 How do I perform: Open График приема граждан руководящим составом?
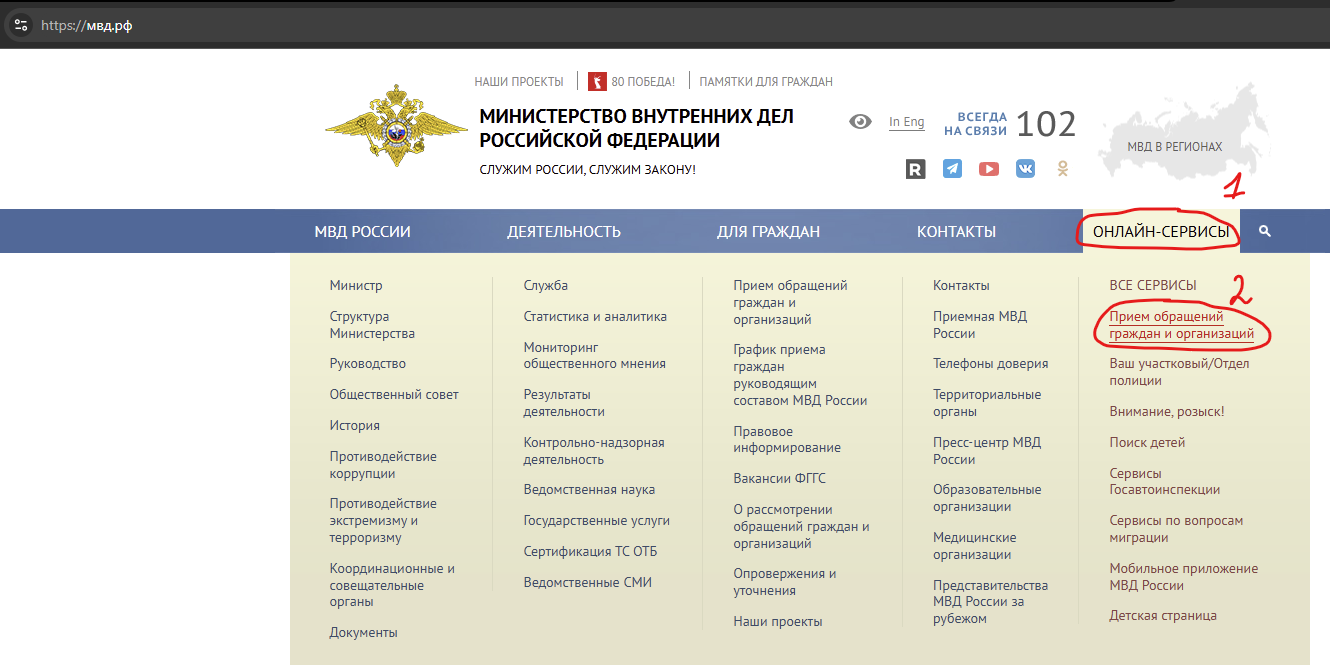pyautogui.click(x=800, y=375)
